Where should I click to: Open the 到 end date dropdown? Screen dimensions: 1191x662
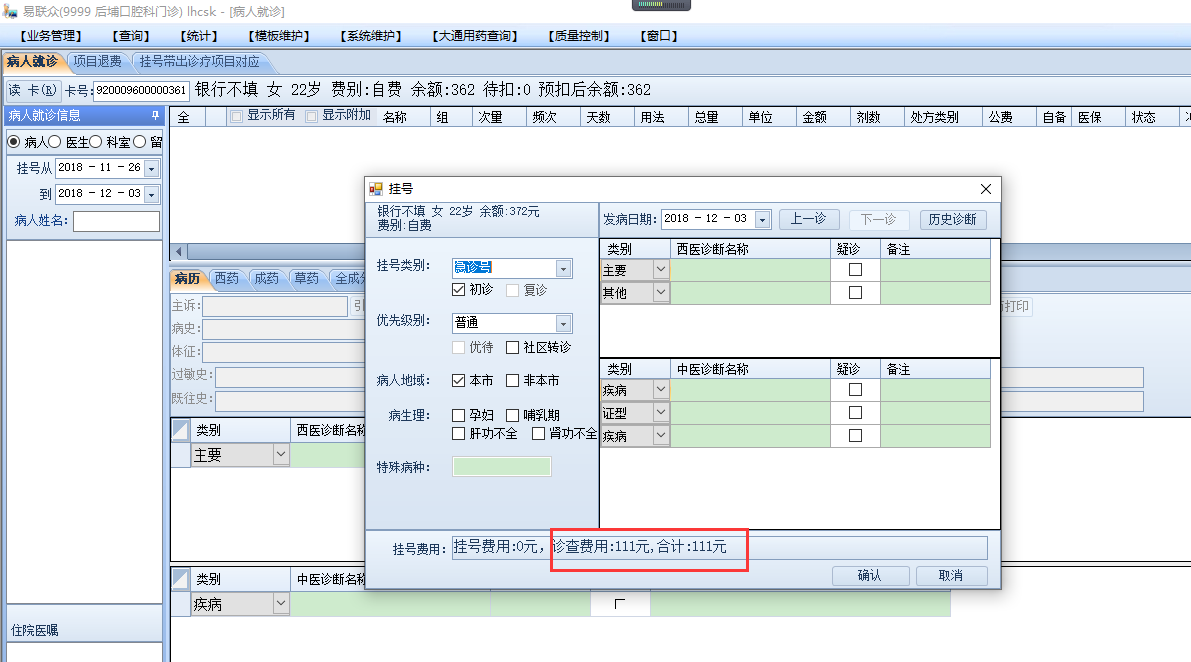[151, 195]
